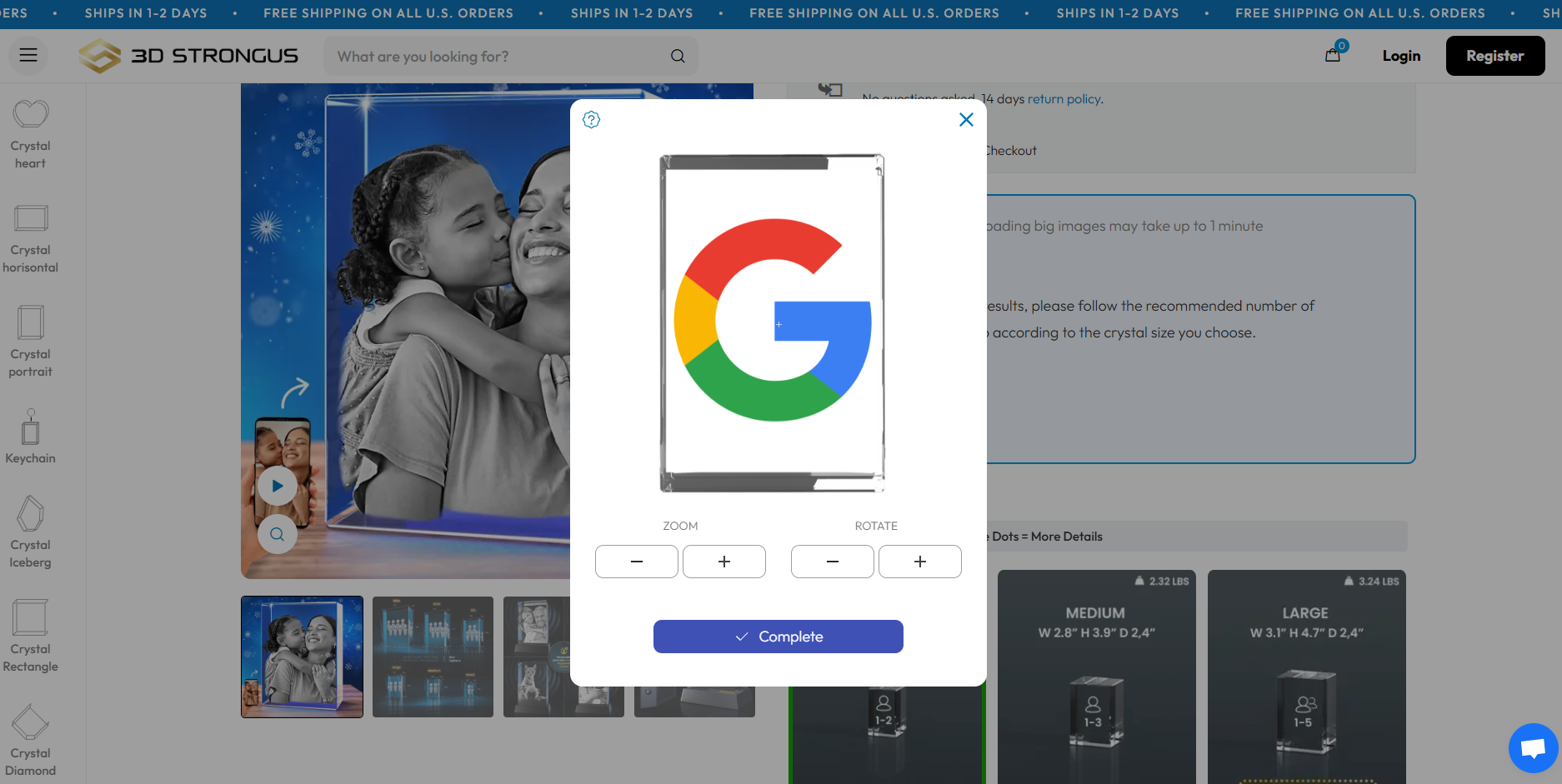Open the Login page

click(x=1400, y=55)
